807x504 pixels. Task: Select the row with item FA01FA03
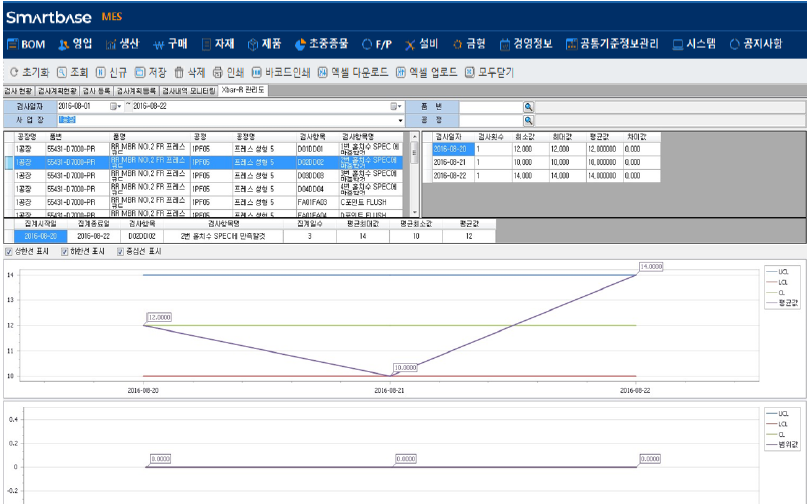point(203,202)
